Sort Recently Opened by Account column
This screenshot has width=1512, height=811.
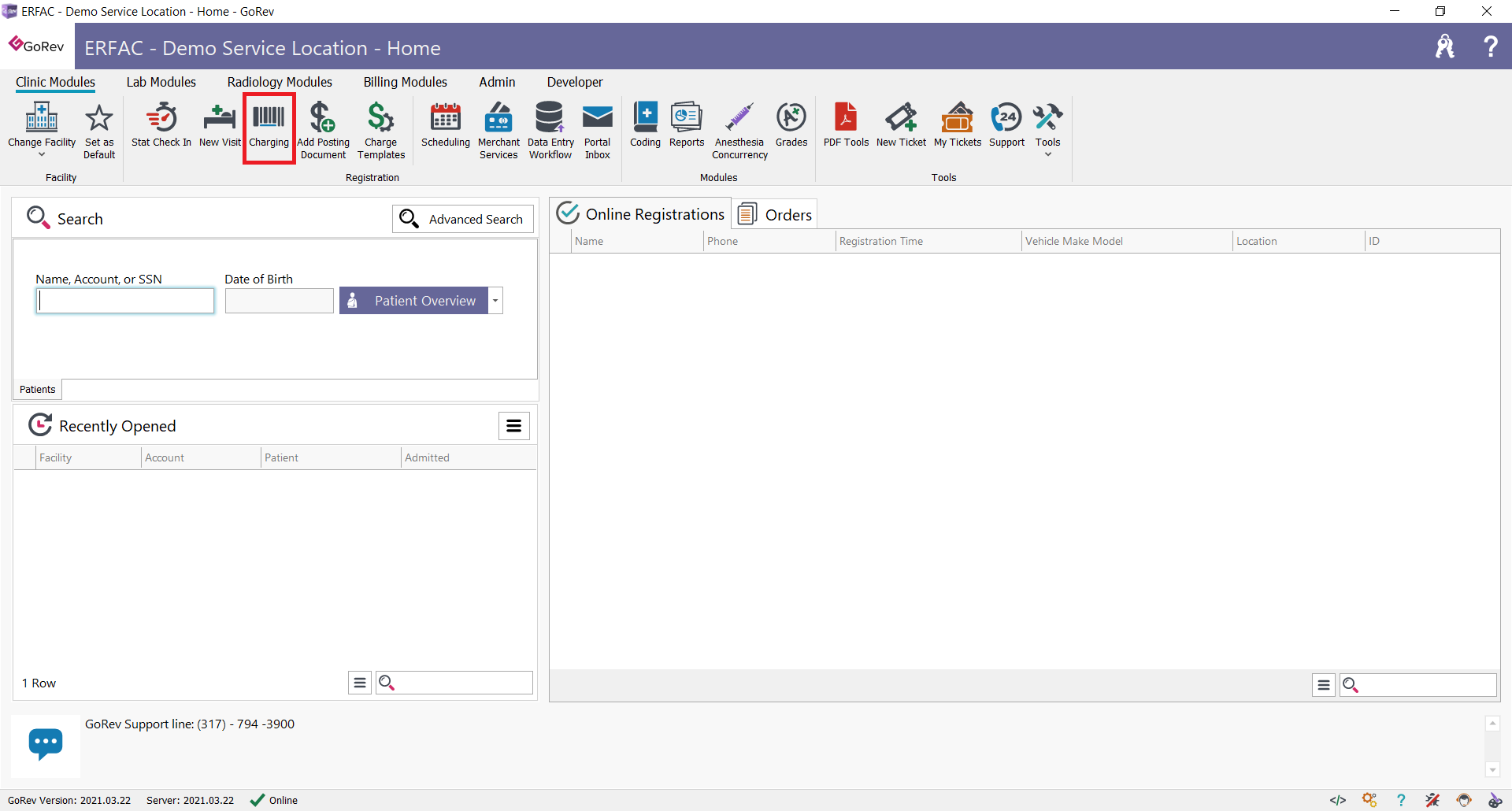[201, 457]
